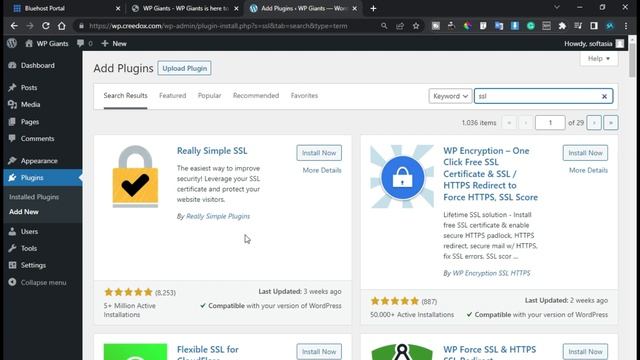The height and width of the screenshot is (360, 640).
Task: Click the WP Giants site name link
Action: click(47, 43)
